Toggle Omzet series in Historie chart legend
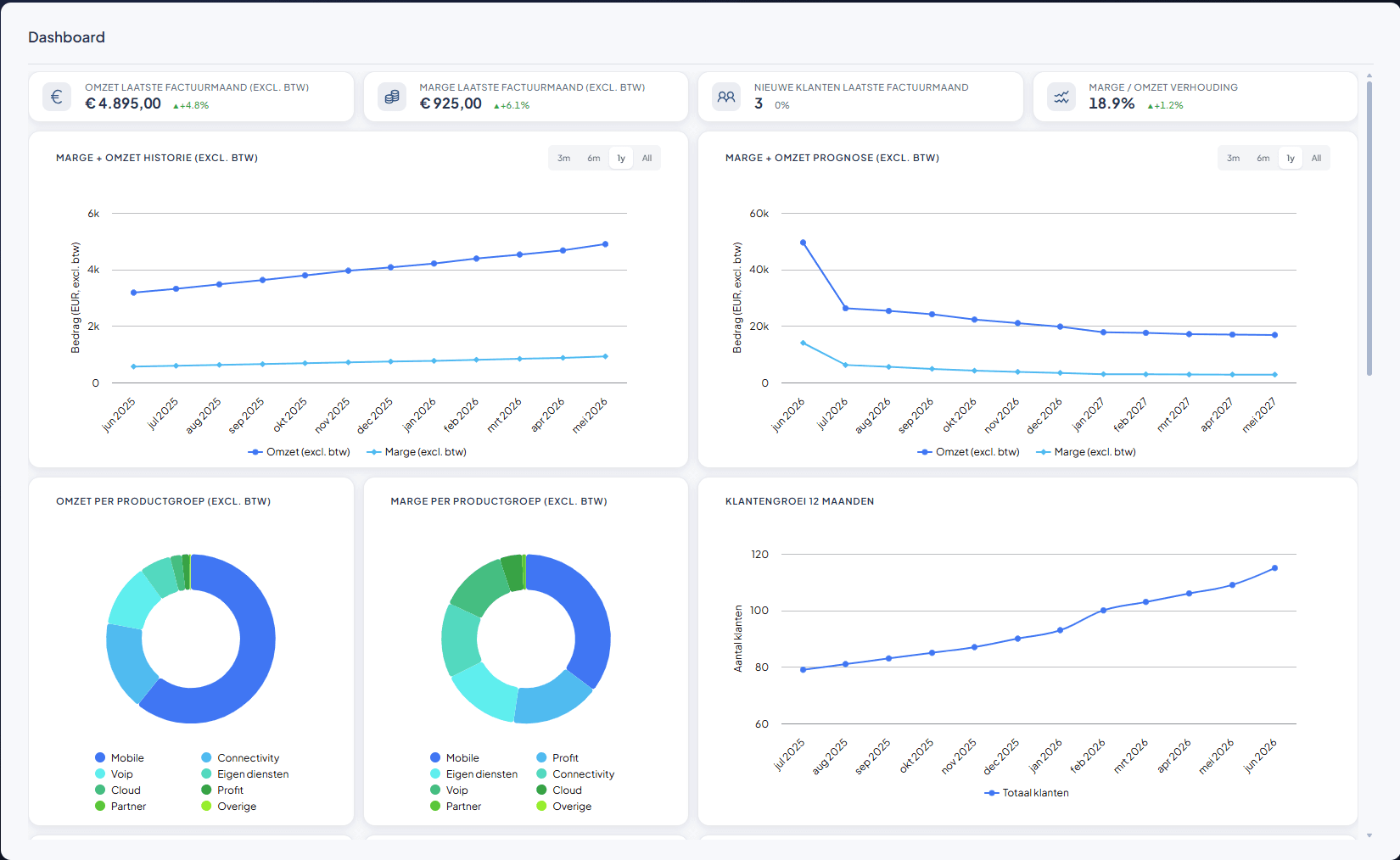The height and width of the screenshot is (860, 1400). click(x=299, y=452)
